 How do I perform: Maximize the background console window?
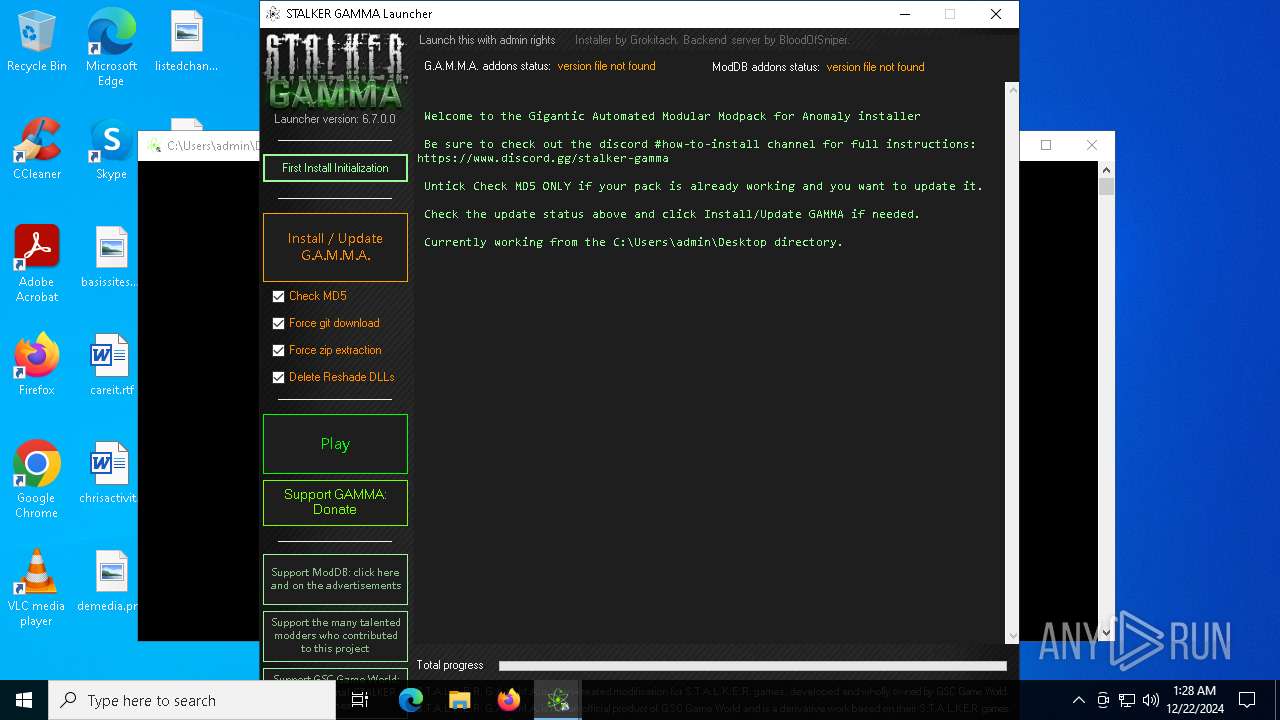tap(1046, 145)
